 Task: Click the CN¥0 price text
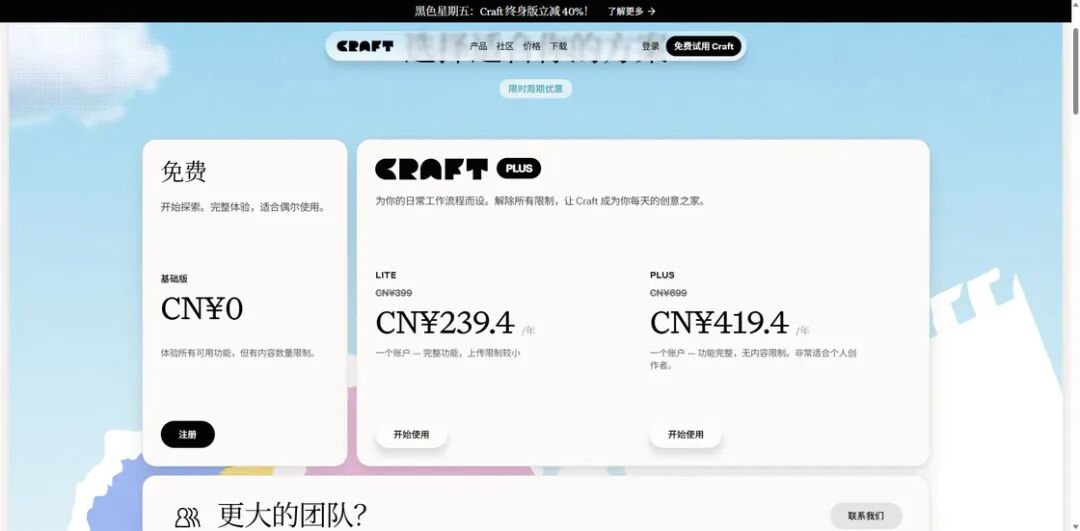coord(202,309)
